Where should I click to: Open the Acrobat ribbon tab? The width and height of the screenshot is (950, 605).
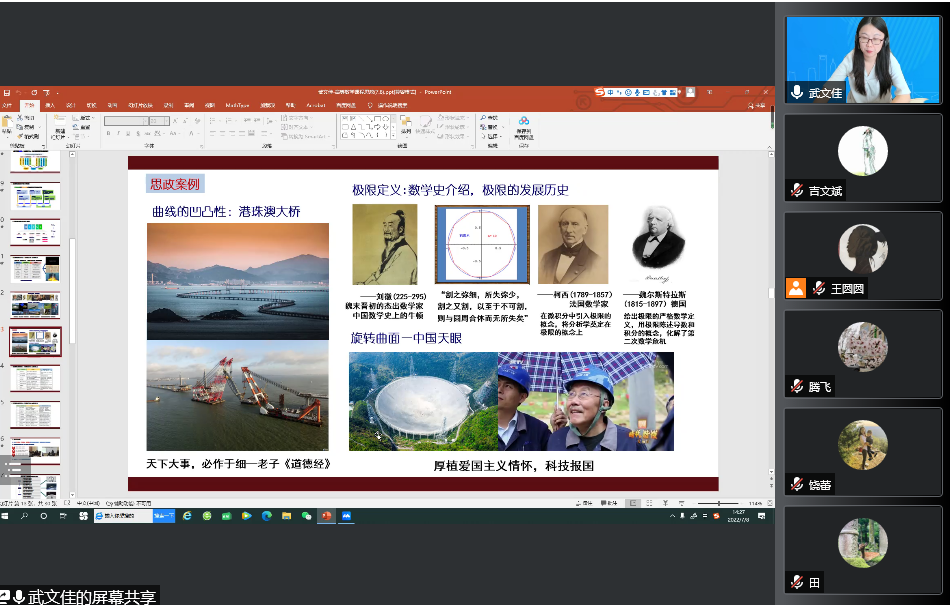click(315, 104)
